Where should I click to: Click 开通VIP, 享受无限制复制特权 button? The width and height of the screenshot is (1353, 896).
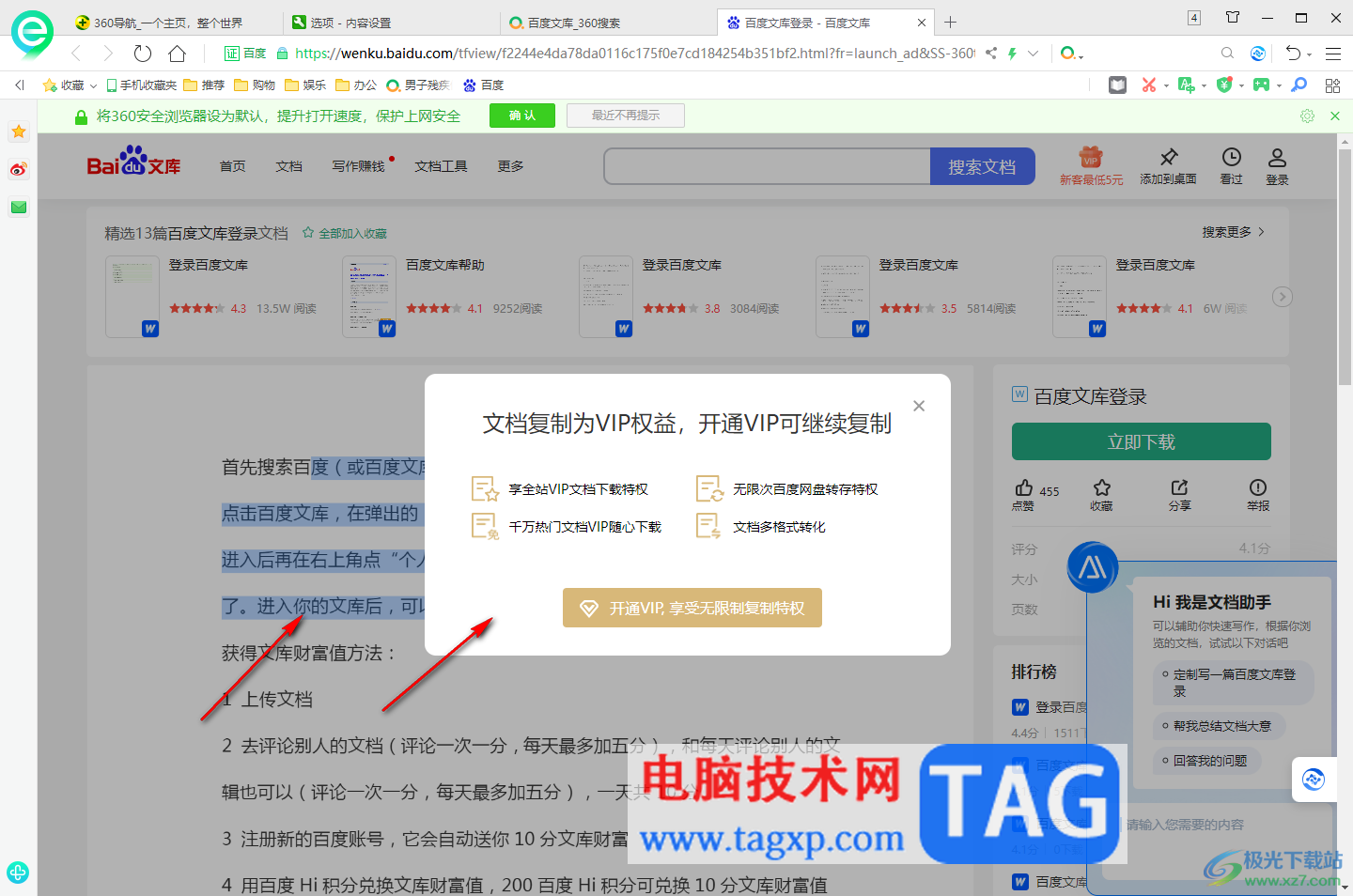pos(692,608)
